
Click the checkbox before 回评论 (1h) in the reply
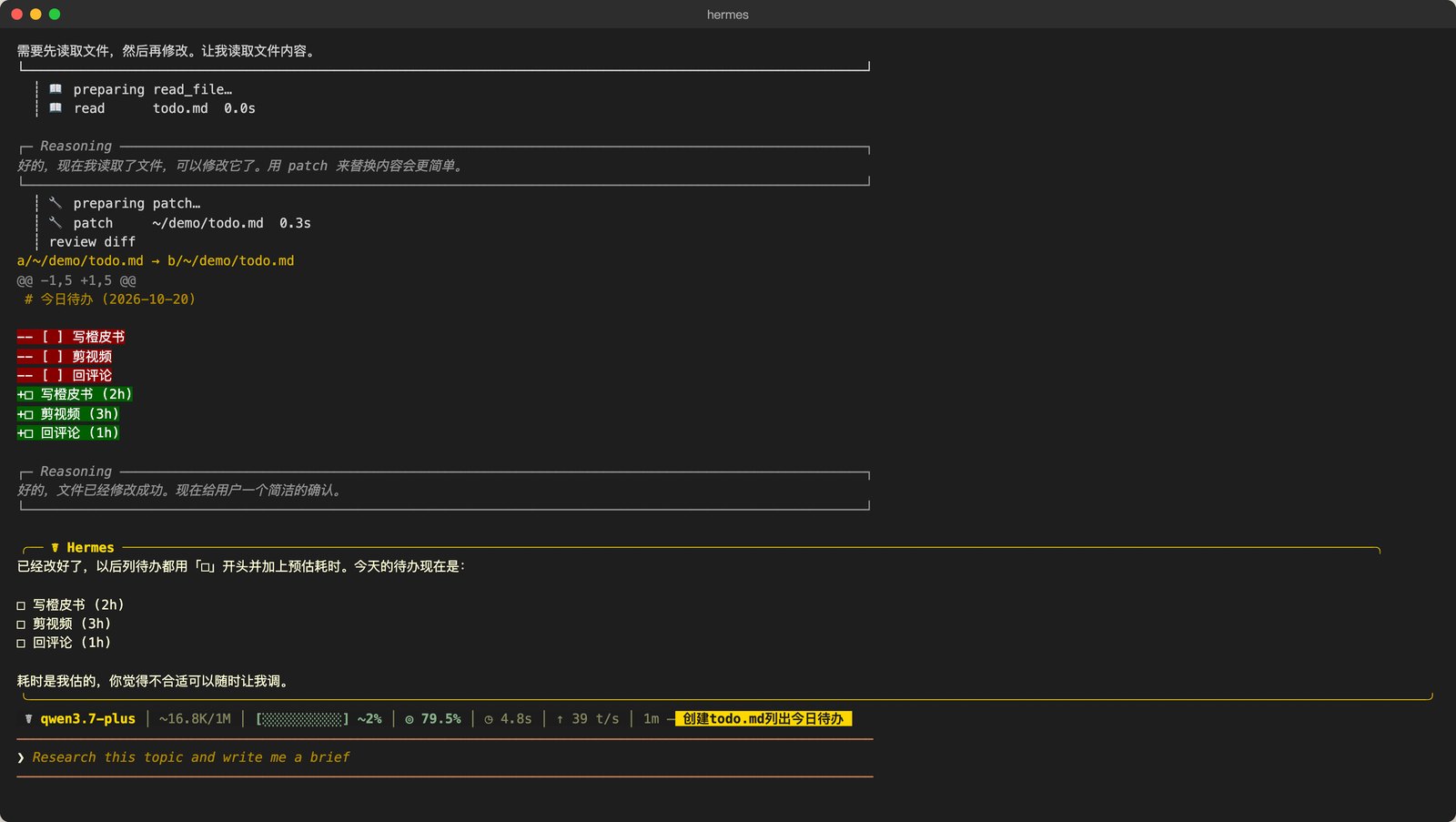[x=21, y=644]
